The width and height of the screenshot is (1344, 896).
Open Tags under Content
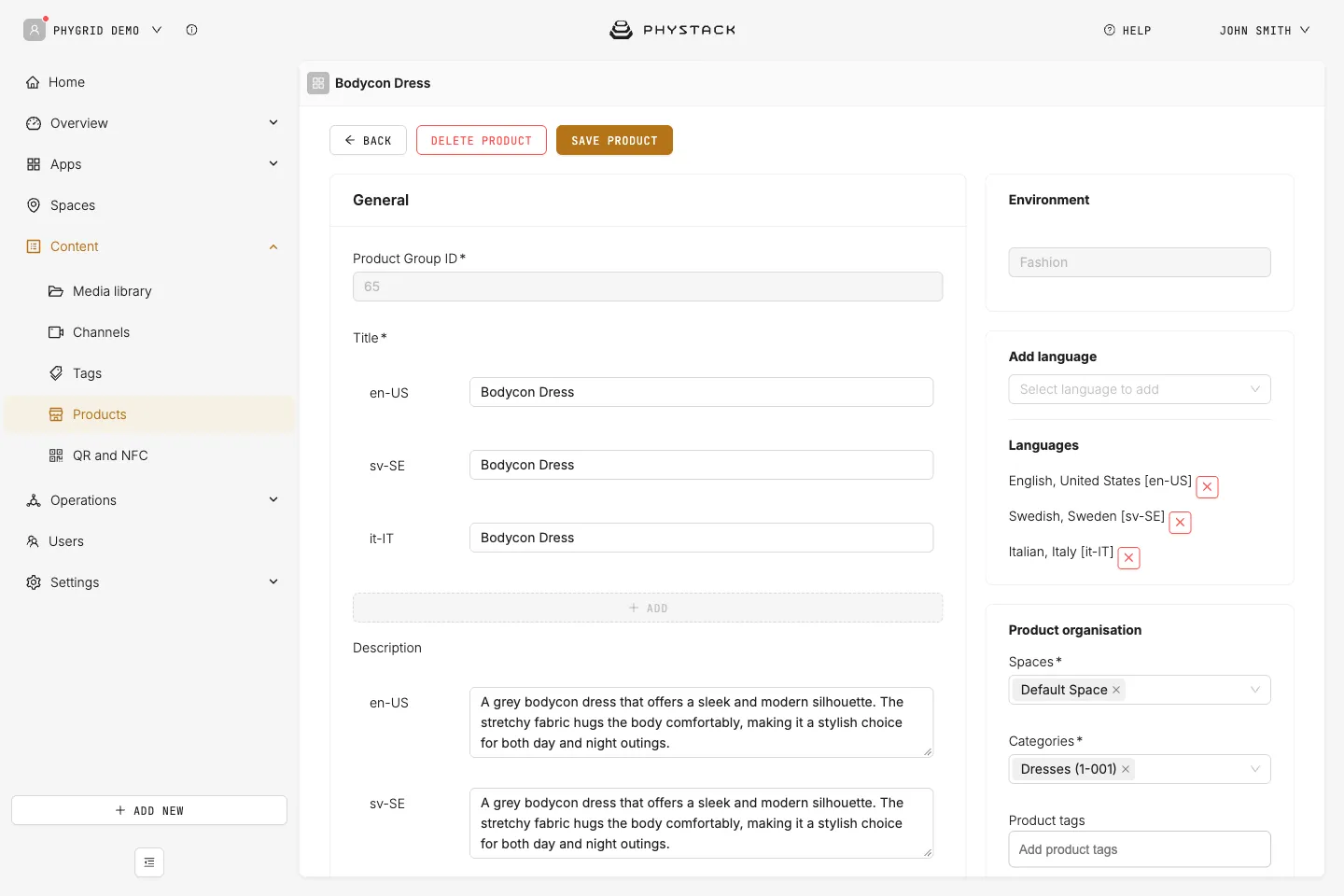(149, 373)
